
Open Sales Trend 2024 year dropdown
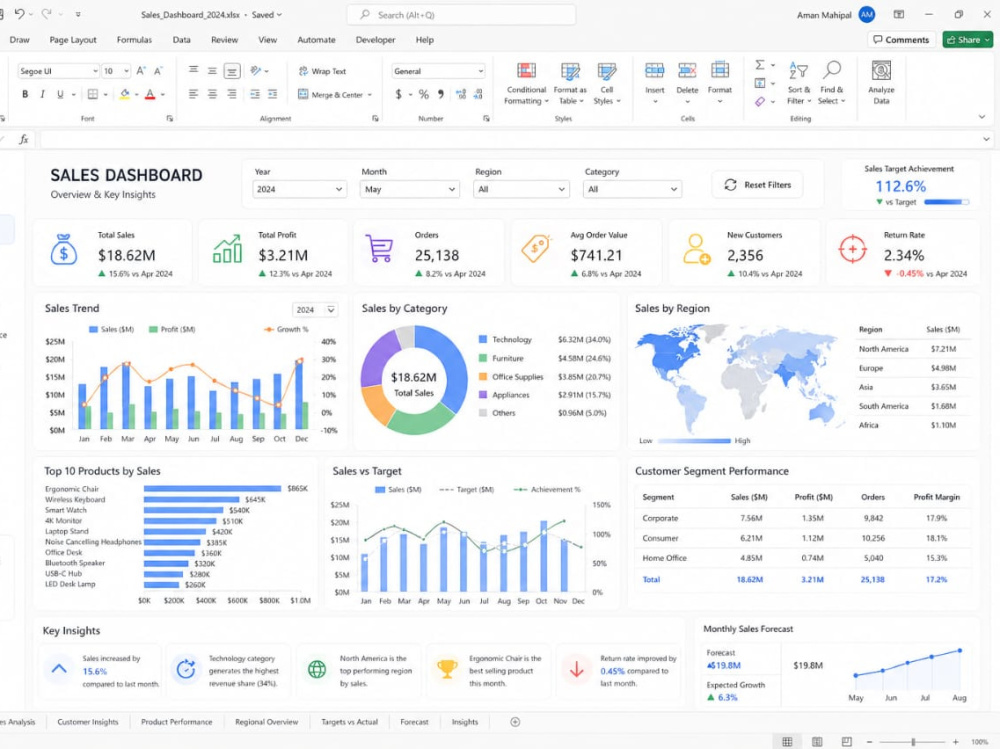315,309
